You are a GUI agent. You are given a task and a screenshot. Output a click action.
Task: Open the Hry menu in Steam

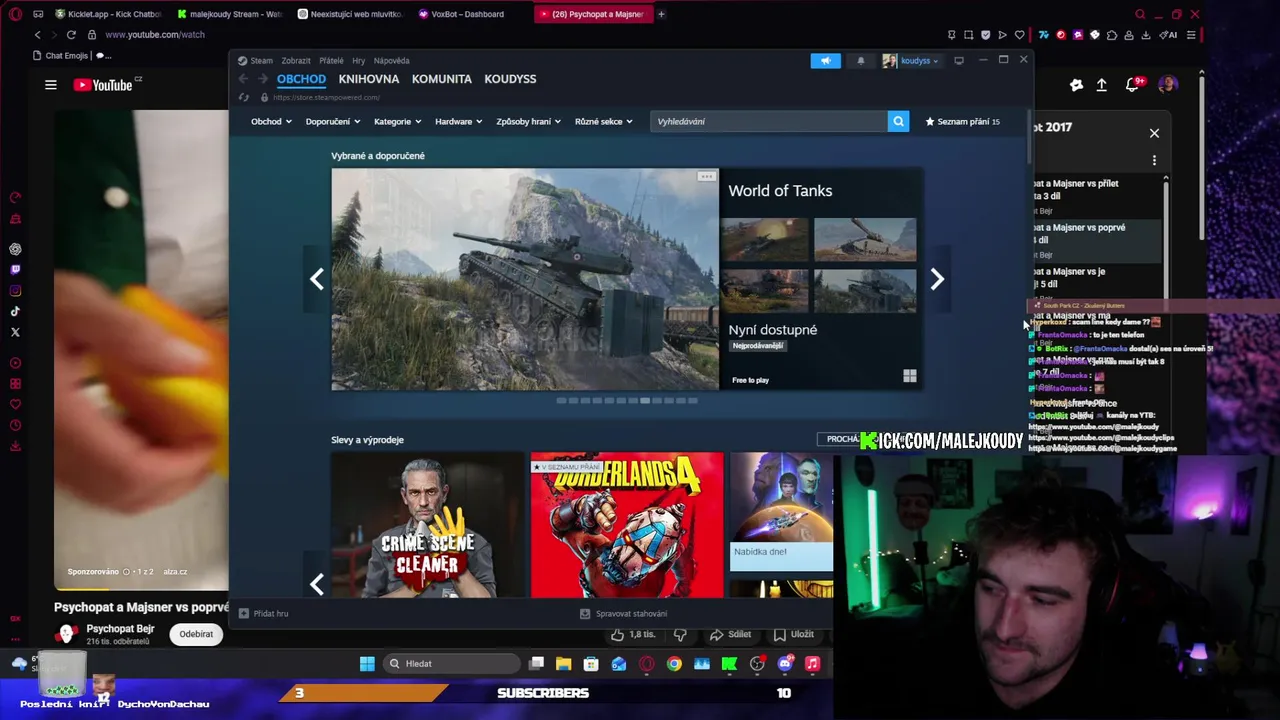point(358,61)
